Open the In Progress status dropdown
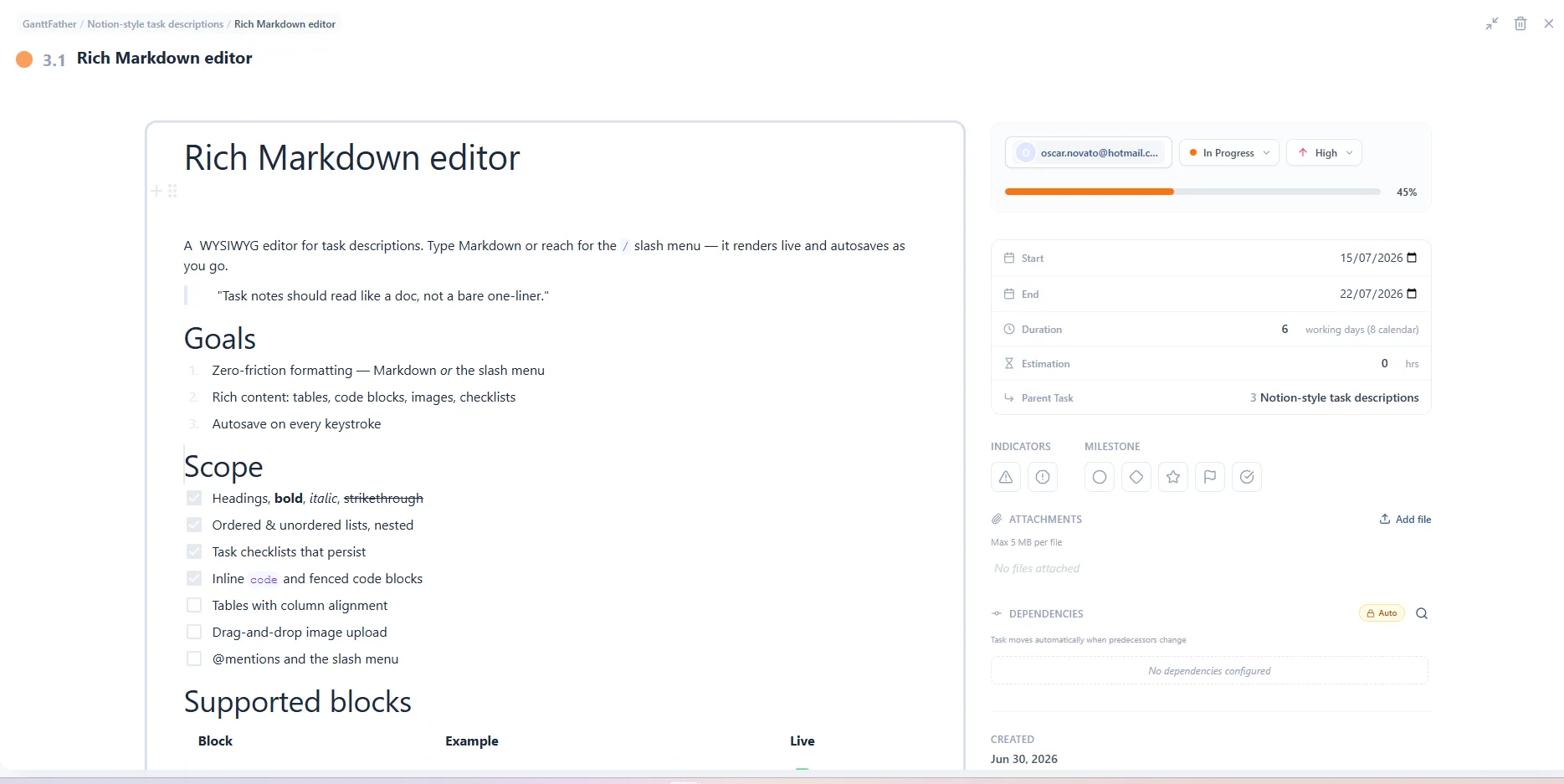 1229,153
